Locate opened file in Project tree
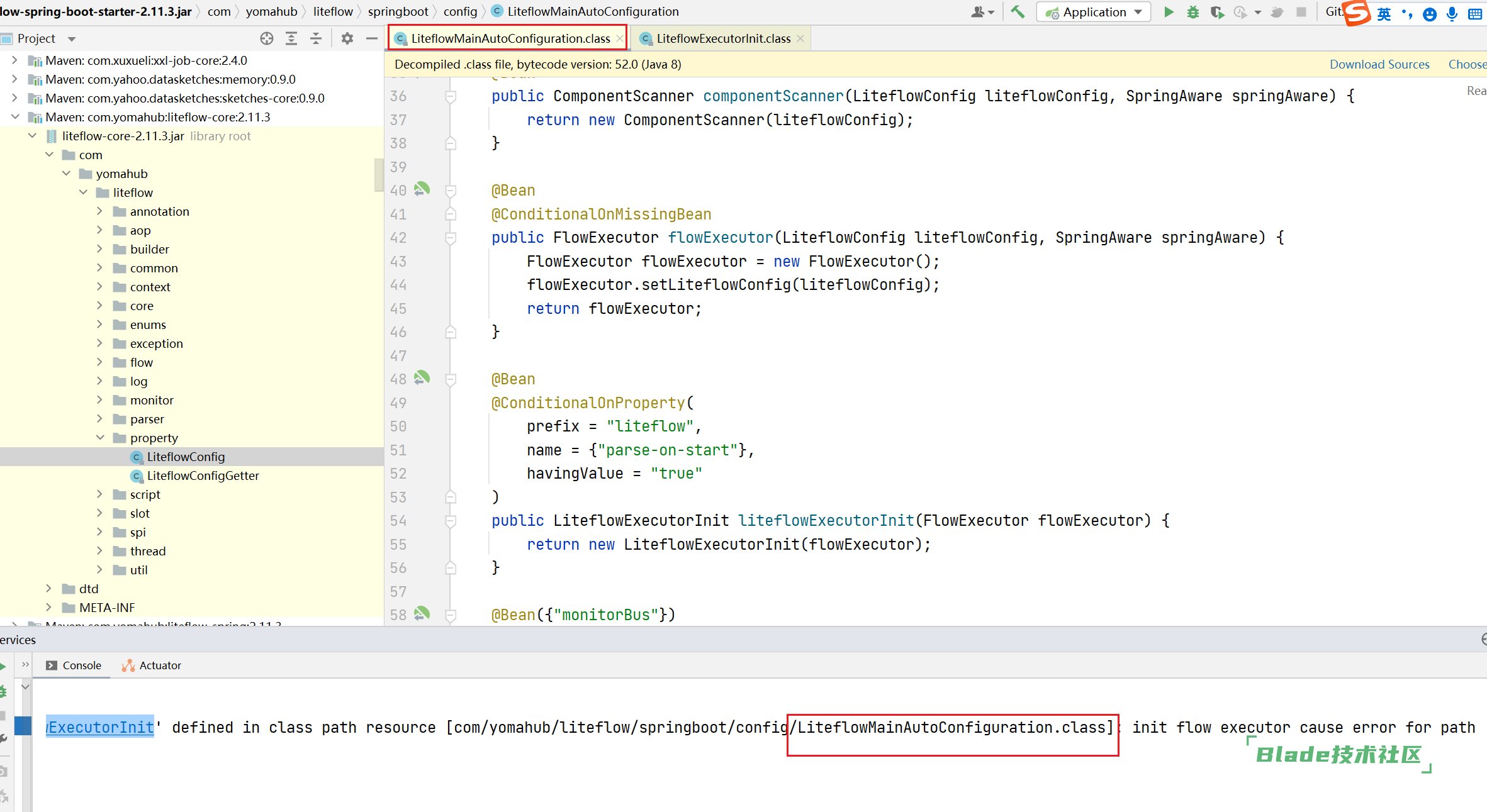The image size is (1487, 812). [x=267, y=38]
